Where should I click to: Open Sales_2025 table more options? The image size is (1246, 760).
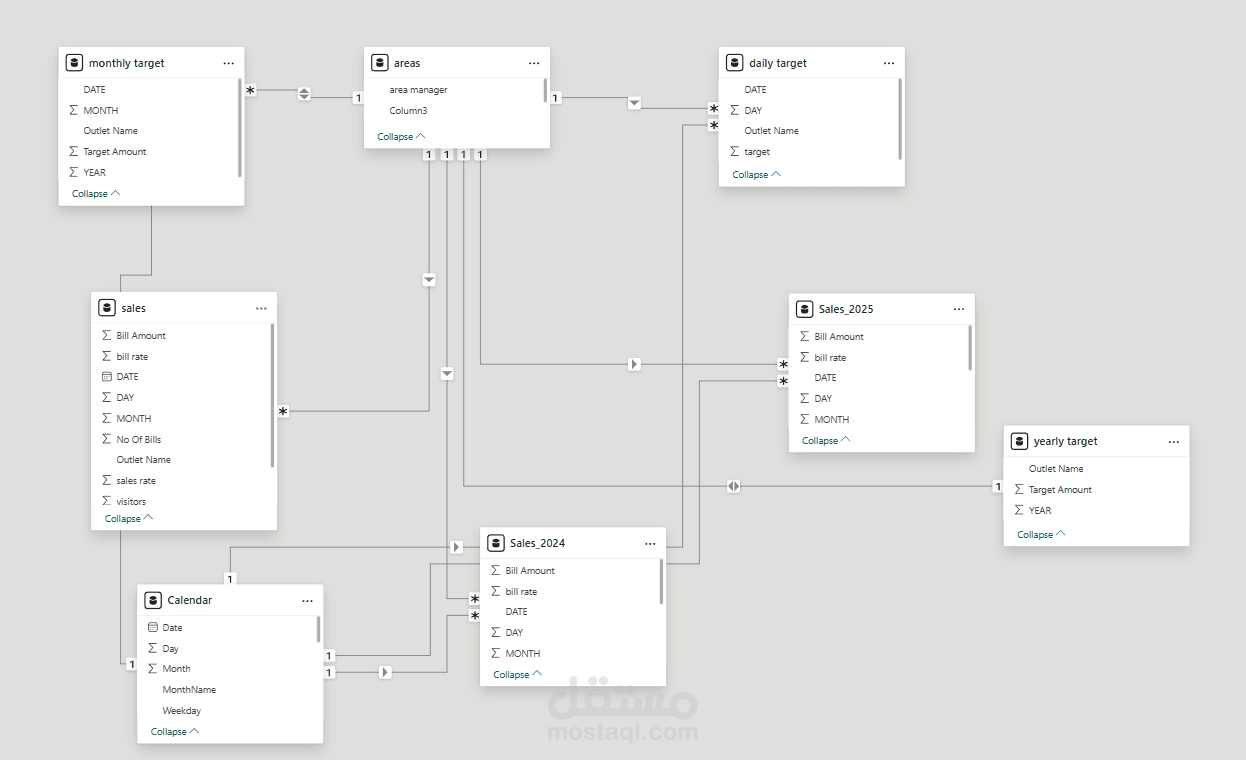click(959, 309)
